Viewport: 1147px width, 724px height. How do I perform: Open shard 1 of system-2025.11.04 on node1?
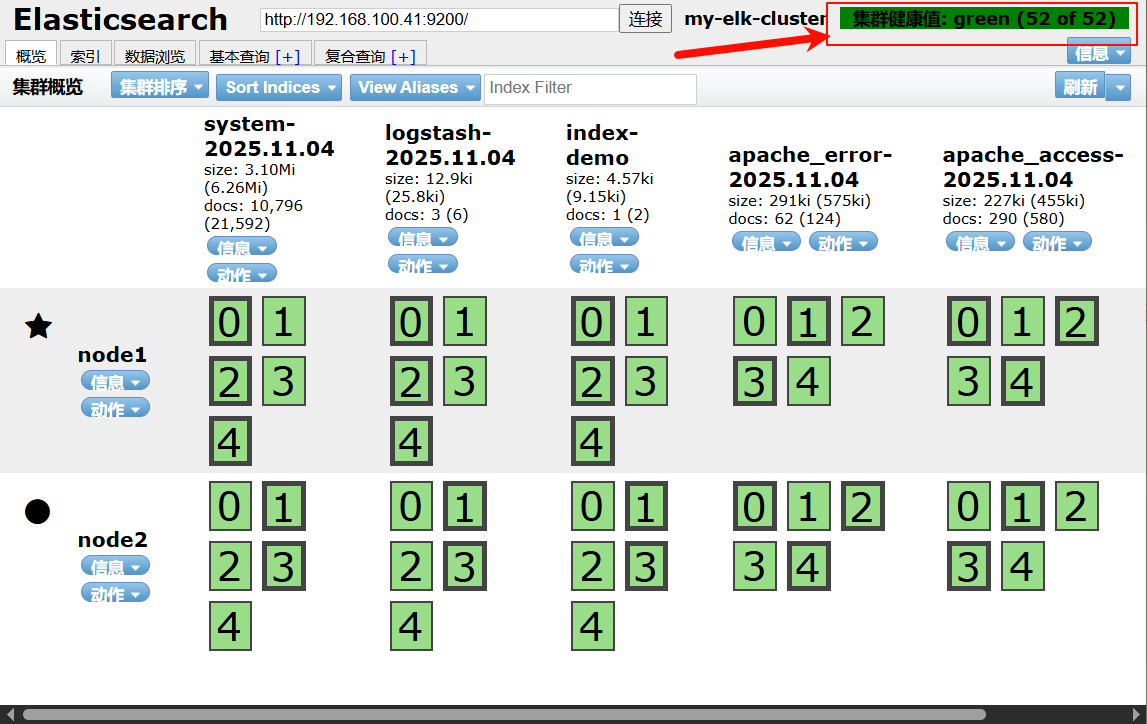click(284, 321)
